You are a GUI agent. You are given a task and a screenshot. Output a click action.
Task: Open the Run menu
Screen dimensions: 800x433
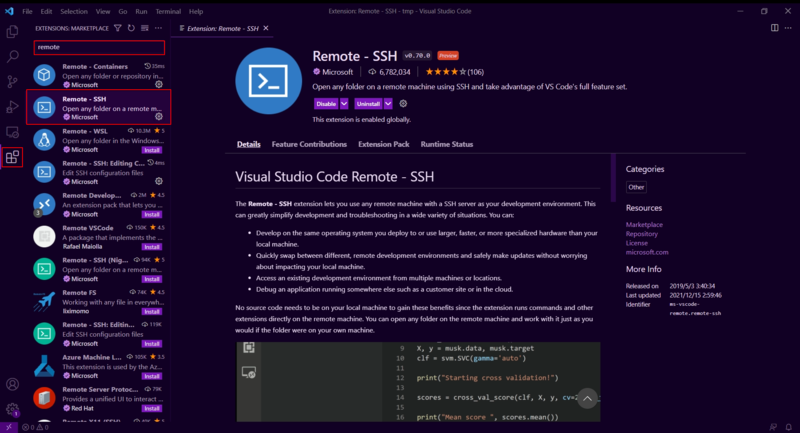(x=141, y=11)
